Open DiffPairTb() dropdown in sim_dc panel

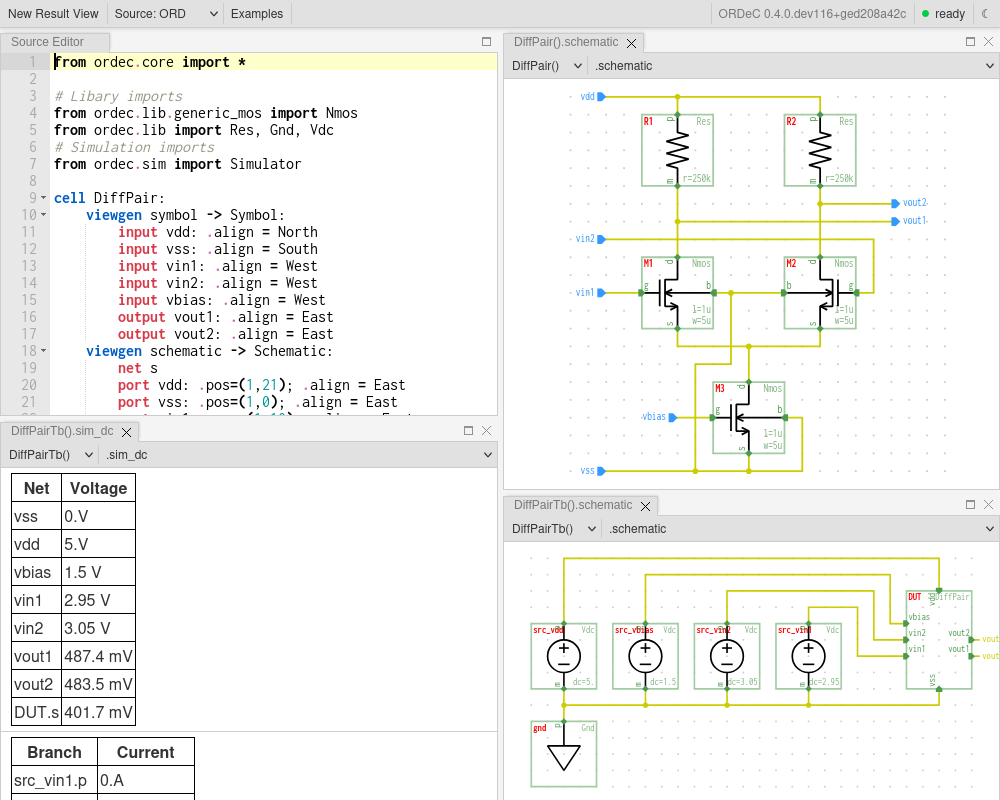[x=50, y=455]
